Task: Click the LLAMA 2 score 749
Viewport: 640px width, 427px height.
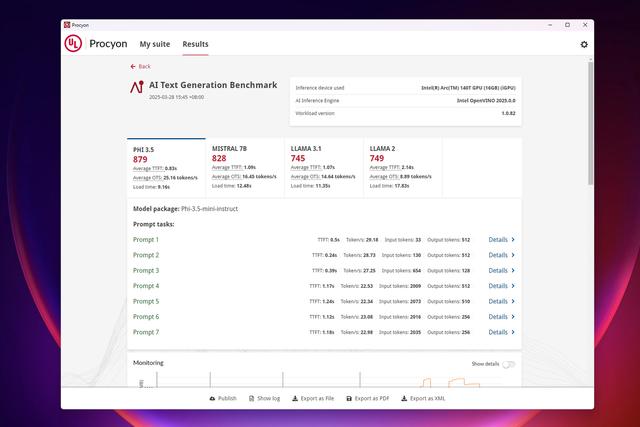Action: point(377,158)
